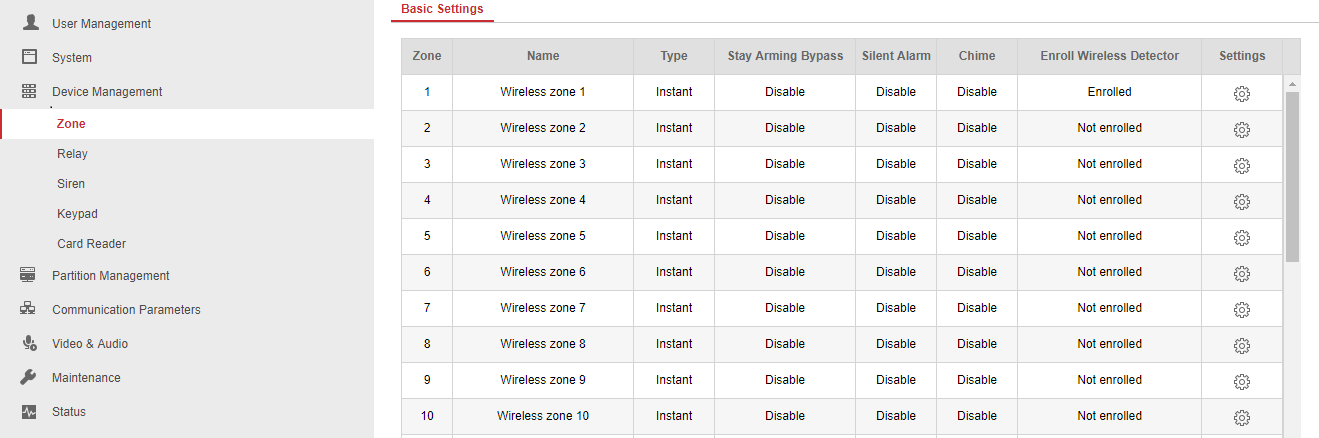The width and height of the screenshot is (1319, 438).
Task: Switch to the Basic Settings tab
Action: (x=442, y=9)
